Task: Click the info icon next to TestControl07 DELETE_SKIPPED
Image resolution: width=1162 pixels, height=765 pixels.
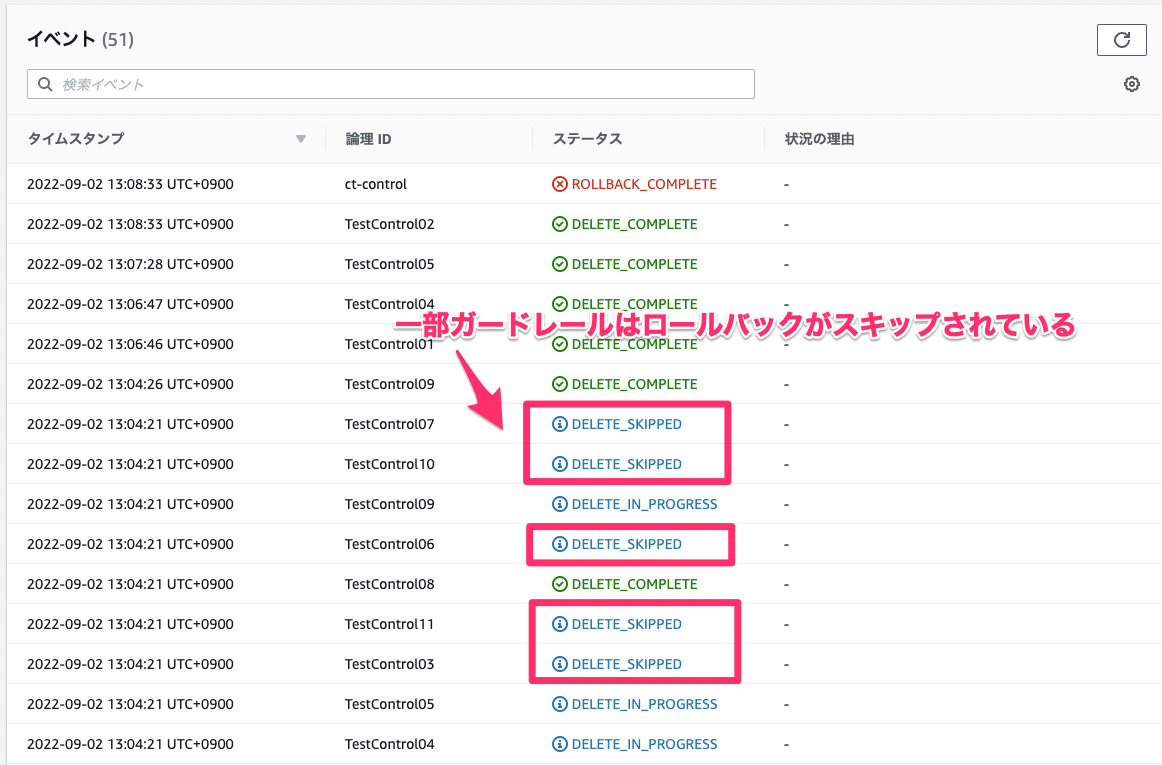Action: [x=560, y=424]
